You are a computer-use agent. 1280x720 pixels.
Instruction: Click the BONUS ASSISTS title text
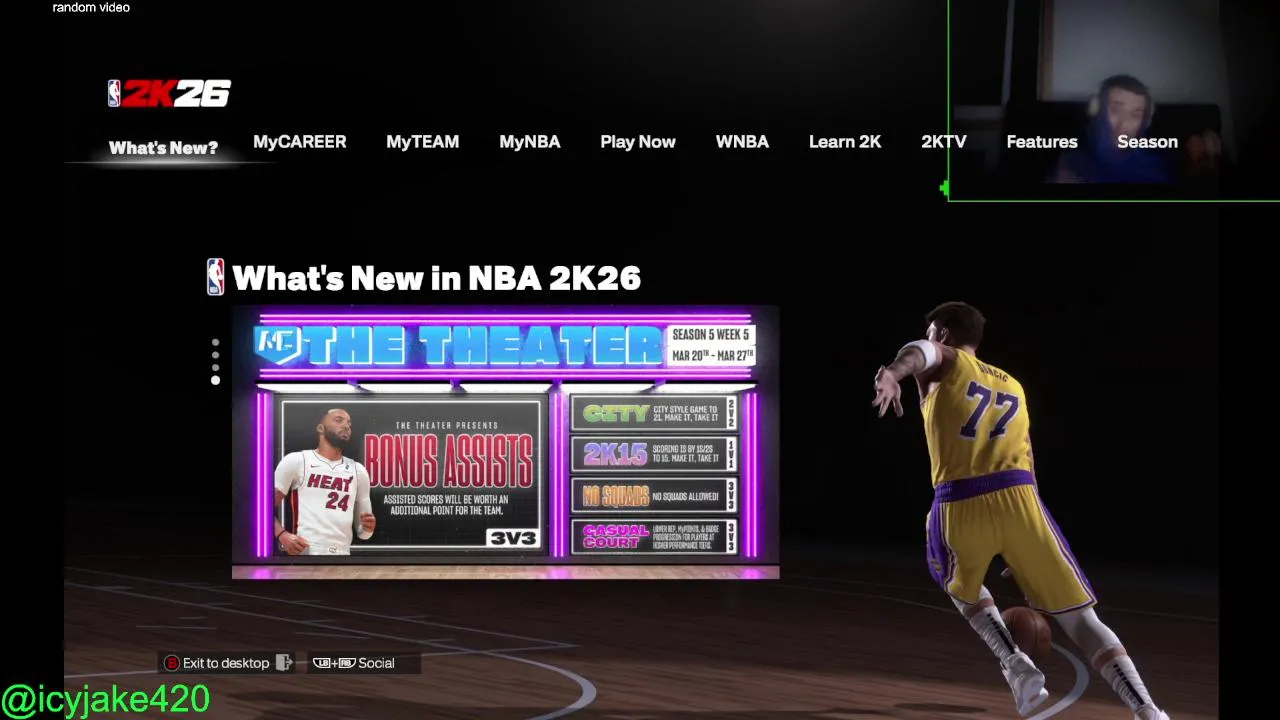(448, 462)
